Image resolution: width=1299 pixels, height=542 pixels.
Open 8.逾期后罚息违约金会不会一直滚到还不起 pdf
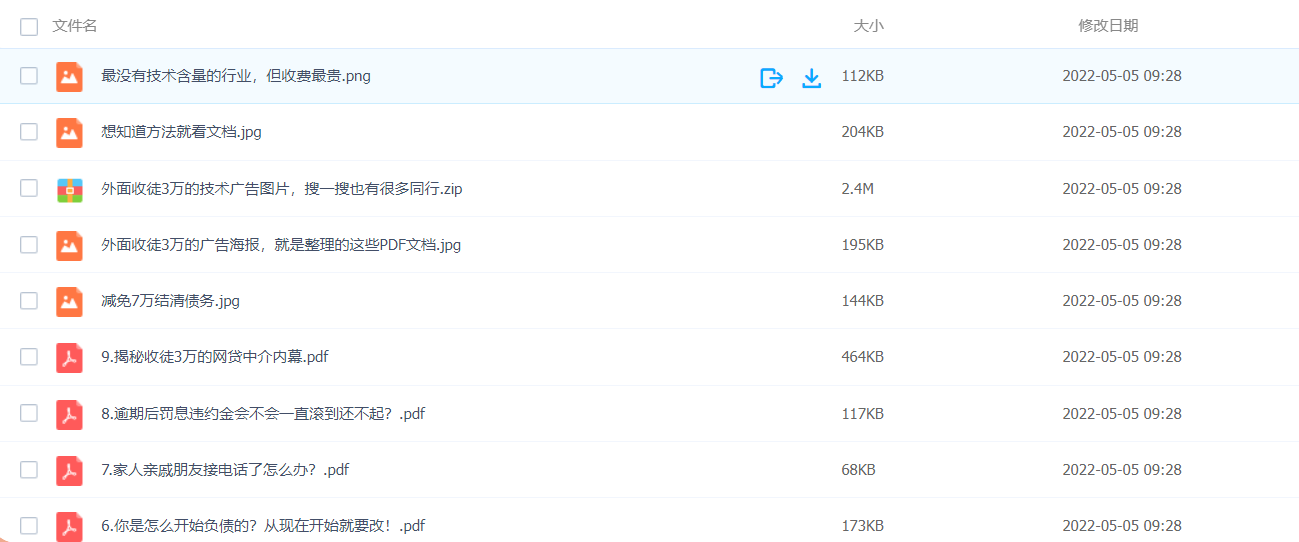coord(263,414)
